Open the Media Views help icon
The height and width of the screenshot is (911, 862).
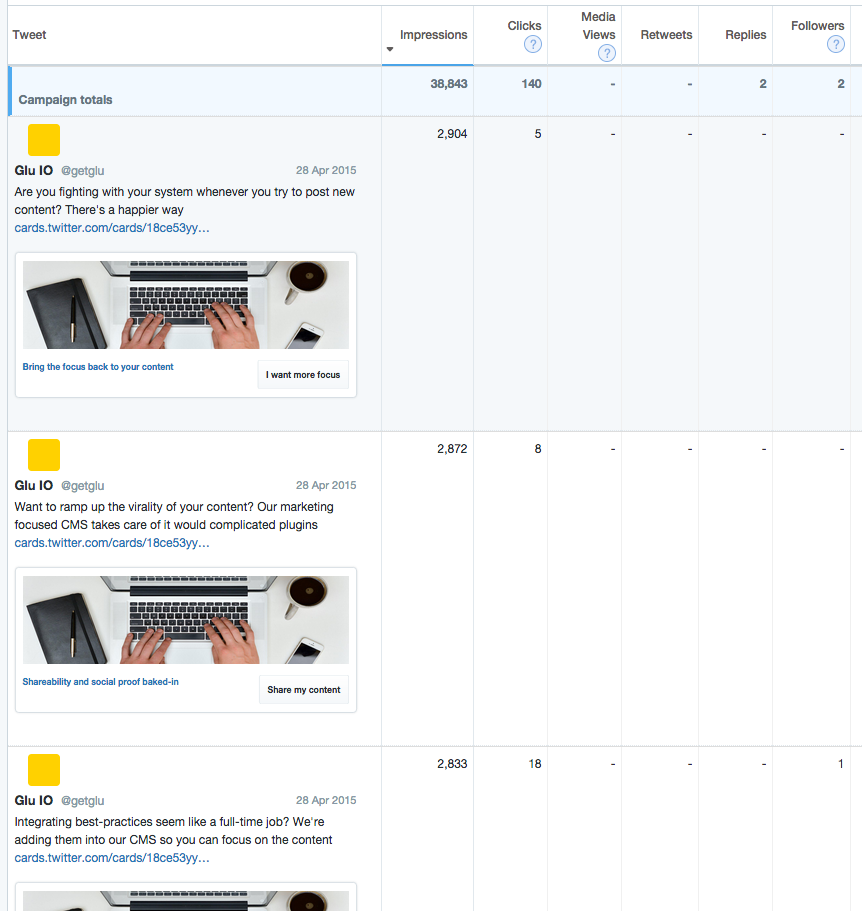tap(606, 53)
